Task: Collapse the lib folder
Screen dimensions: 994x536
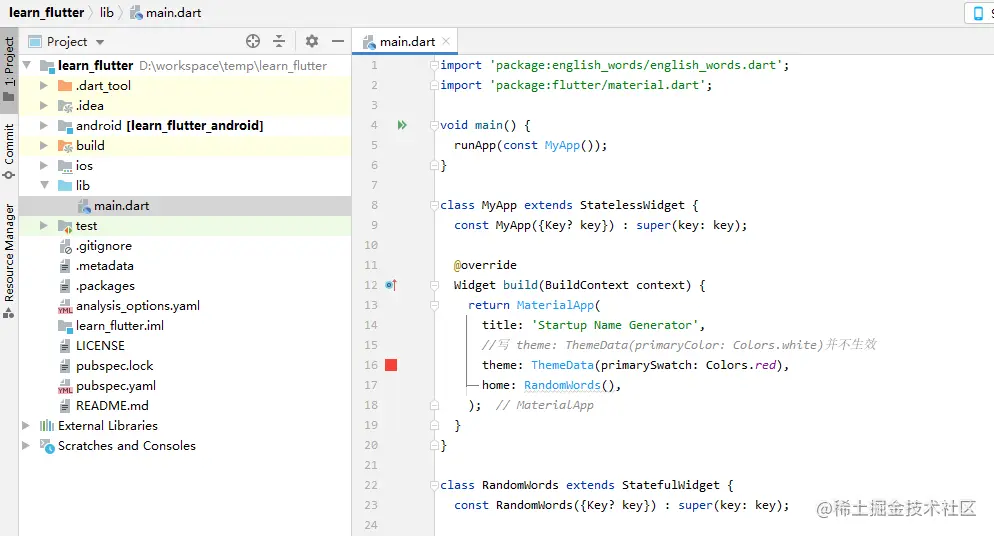Action: [44, 185]
